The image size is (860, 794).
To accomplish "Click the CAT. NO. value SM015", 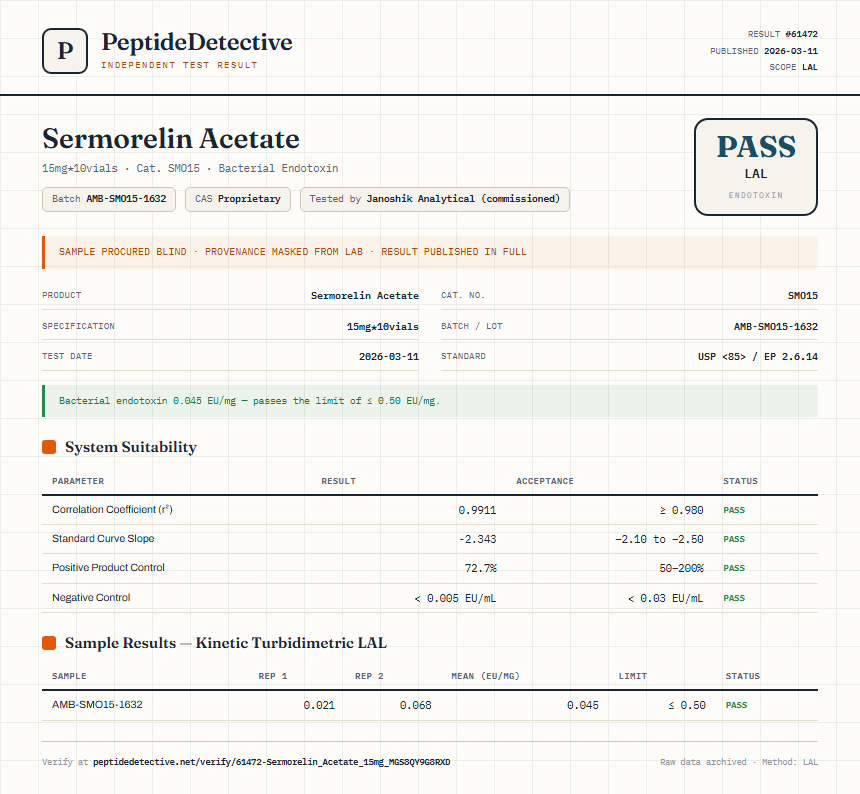I will (803, 296).
